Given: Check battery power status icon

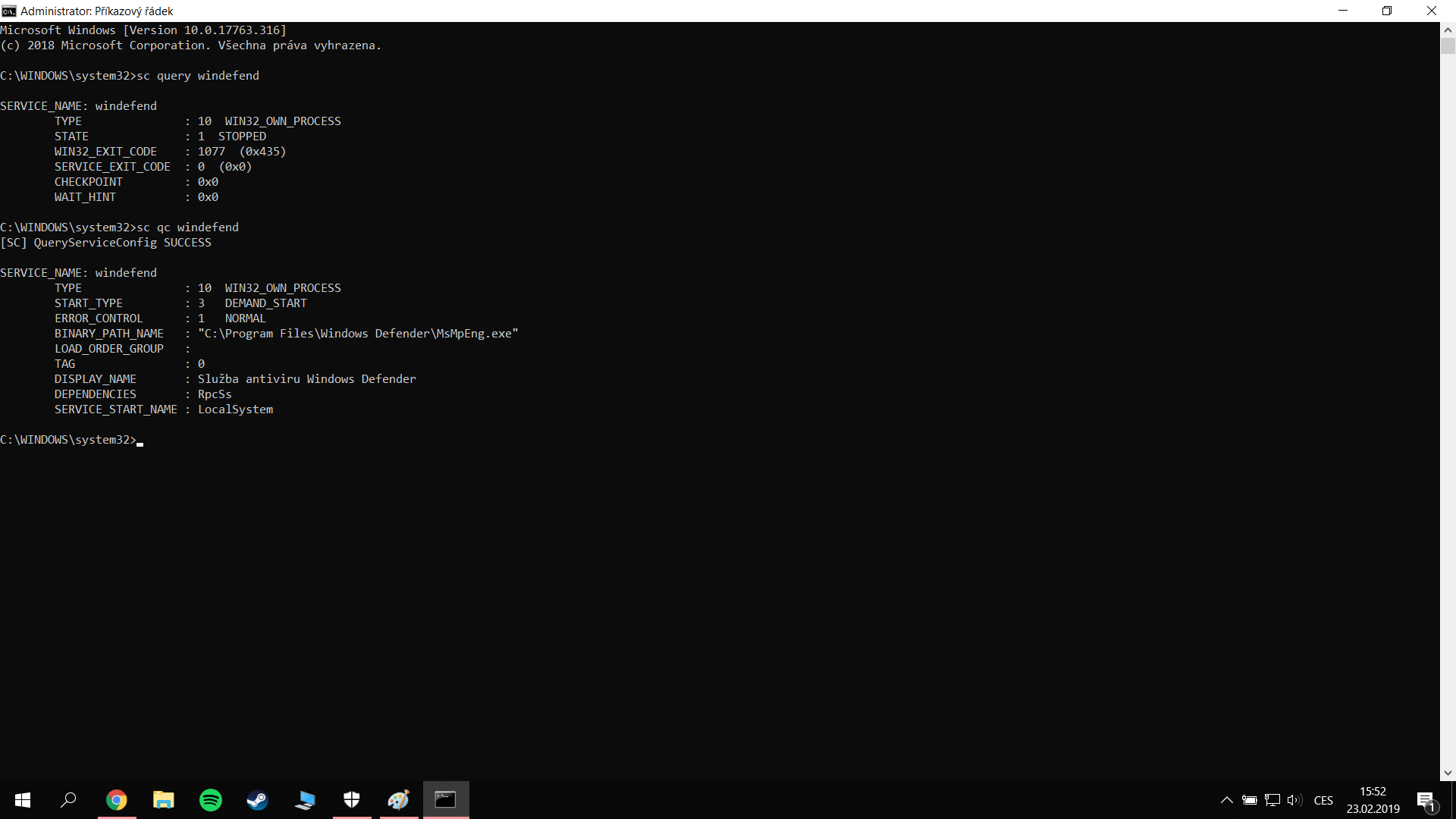Looking at the screenshot, I should point(1250,800).
